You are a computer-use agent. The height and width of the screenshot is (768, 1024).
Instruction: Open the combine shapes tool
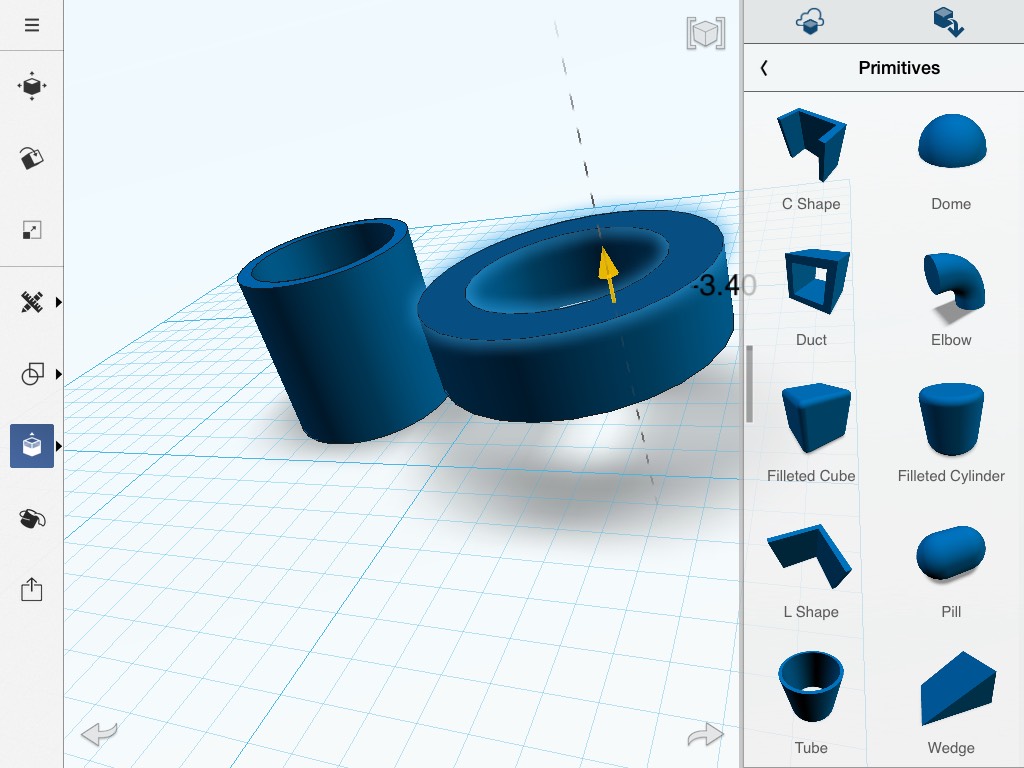pos(31,374)
